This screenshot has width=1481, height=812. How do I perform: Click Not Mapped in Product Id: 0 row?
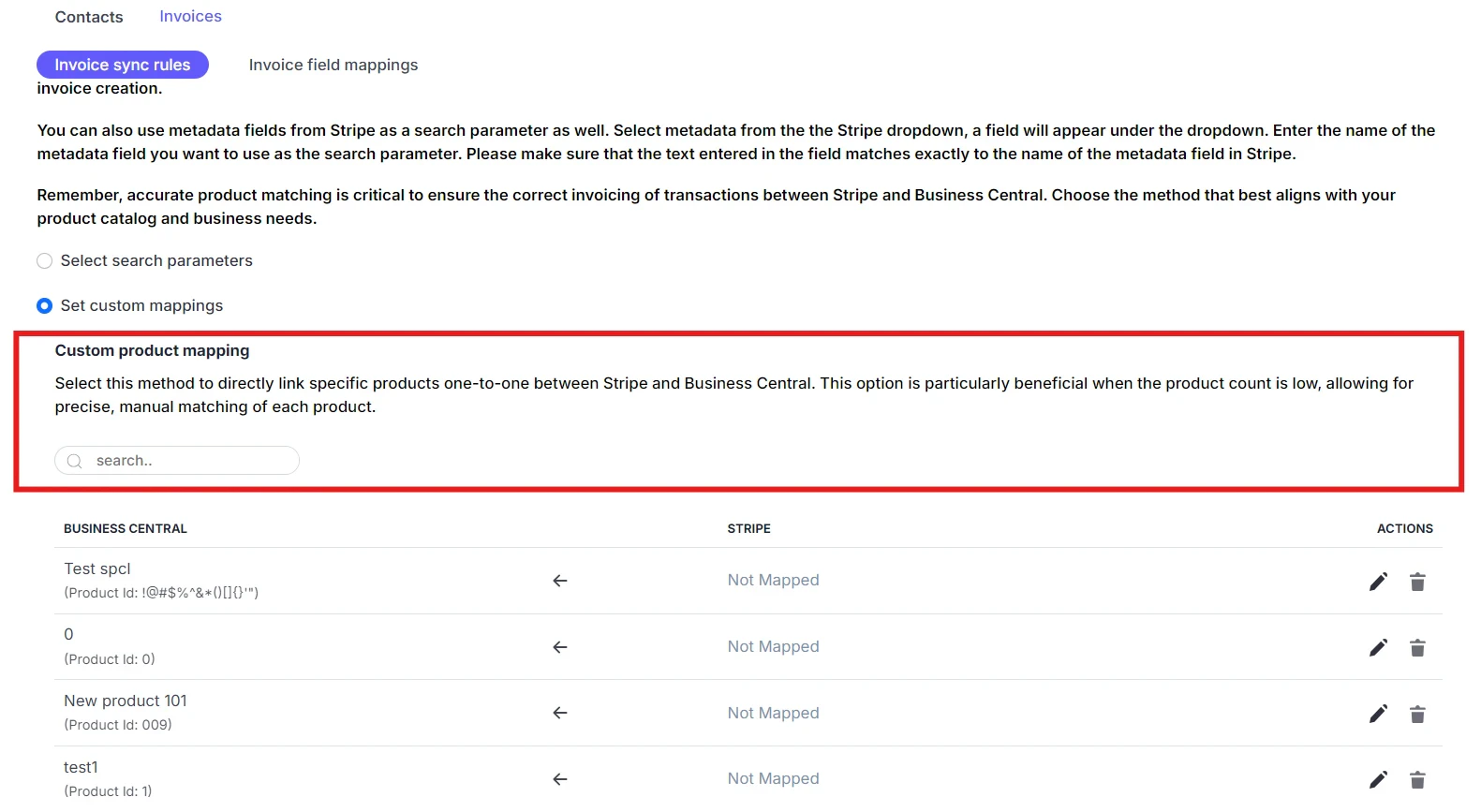pos(774,646)
